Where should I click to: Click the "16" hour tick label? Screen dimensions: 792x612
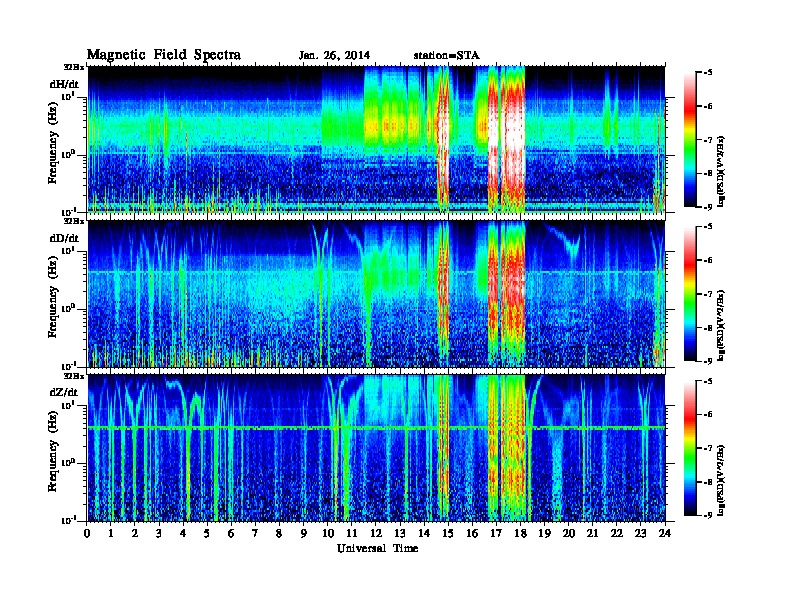pos(472,534)
